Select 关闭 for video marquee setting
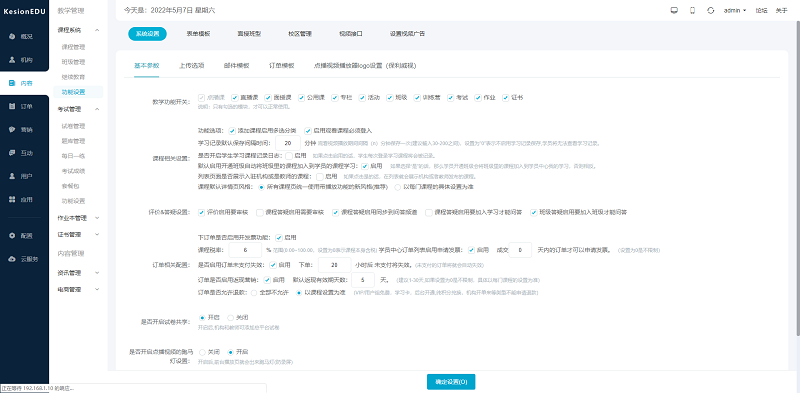 click(x=203, y=352)
